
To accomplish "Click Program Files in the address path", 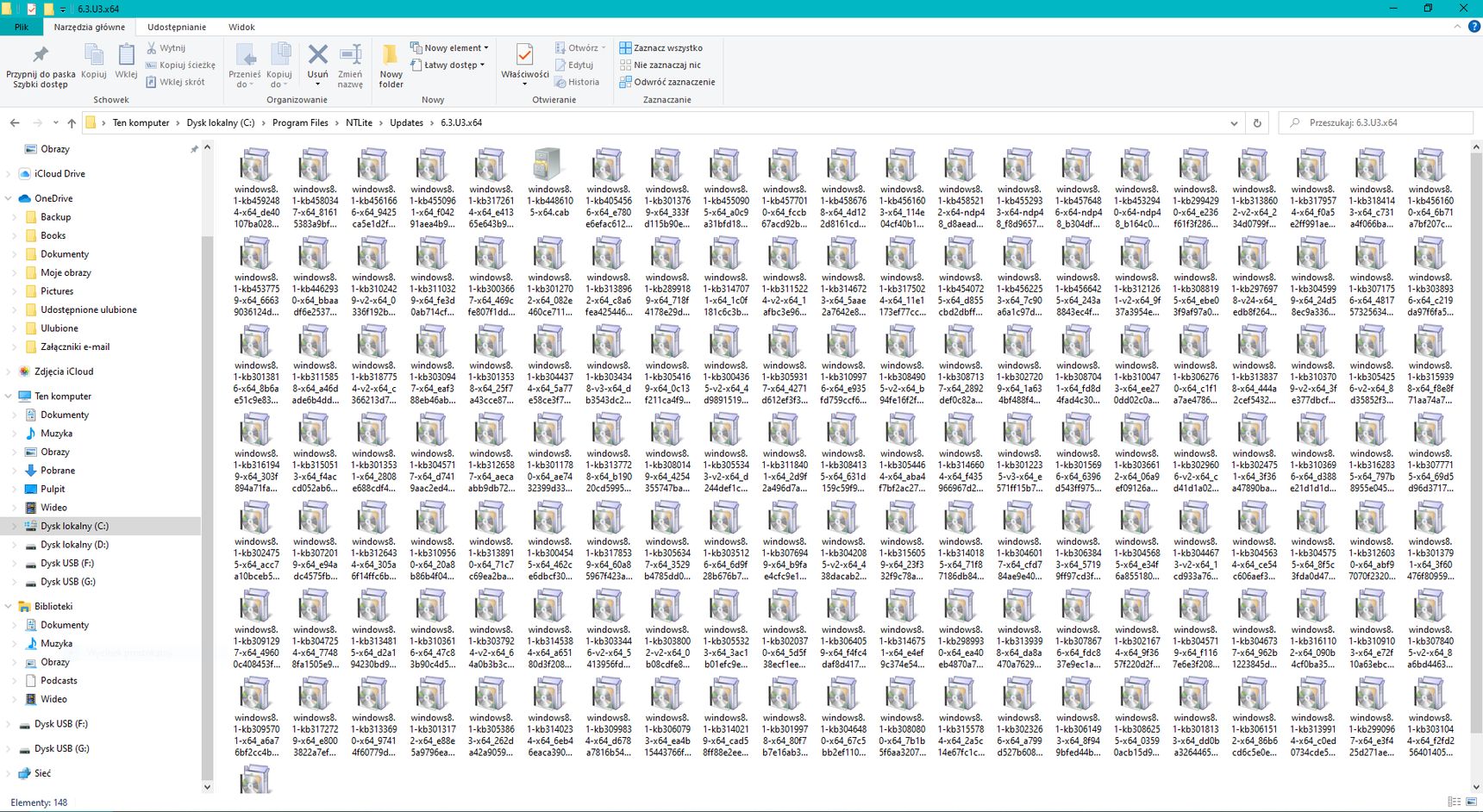I will point(300,123).
